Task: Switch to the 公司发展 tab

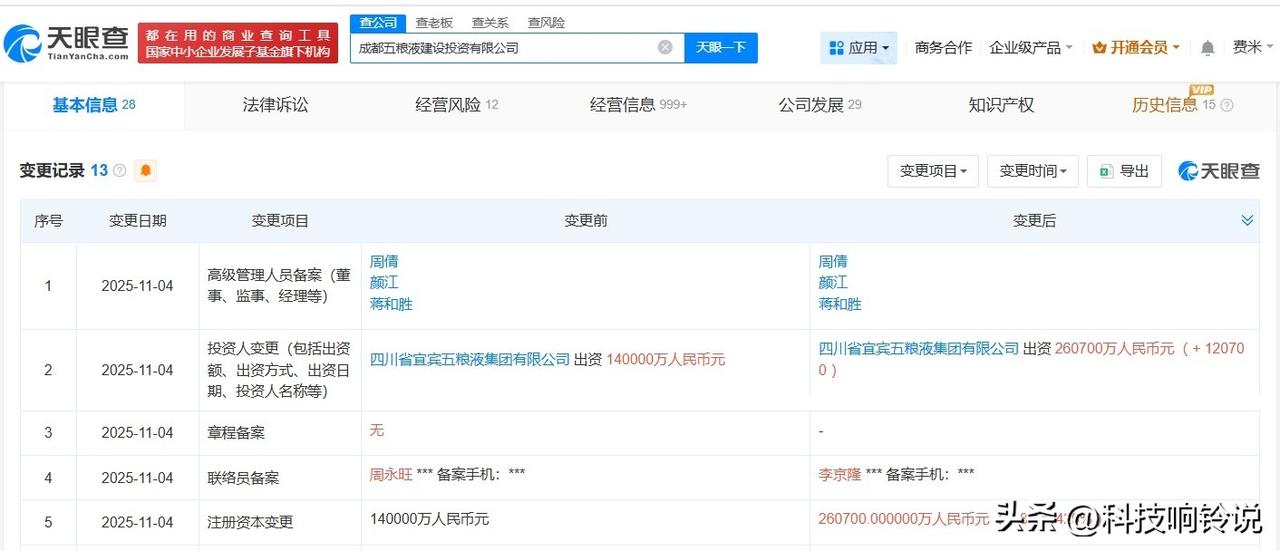Action: click(820, 105)
